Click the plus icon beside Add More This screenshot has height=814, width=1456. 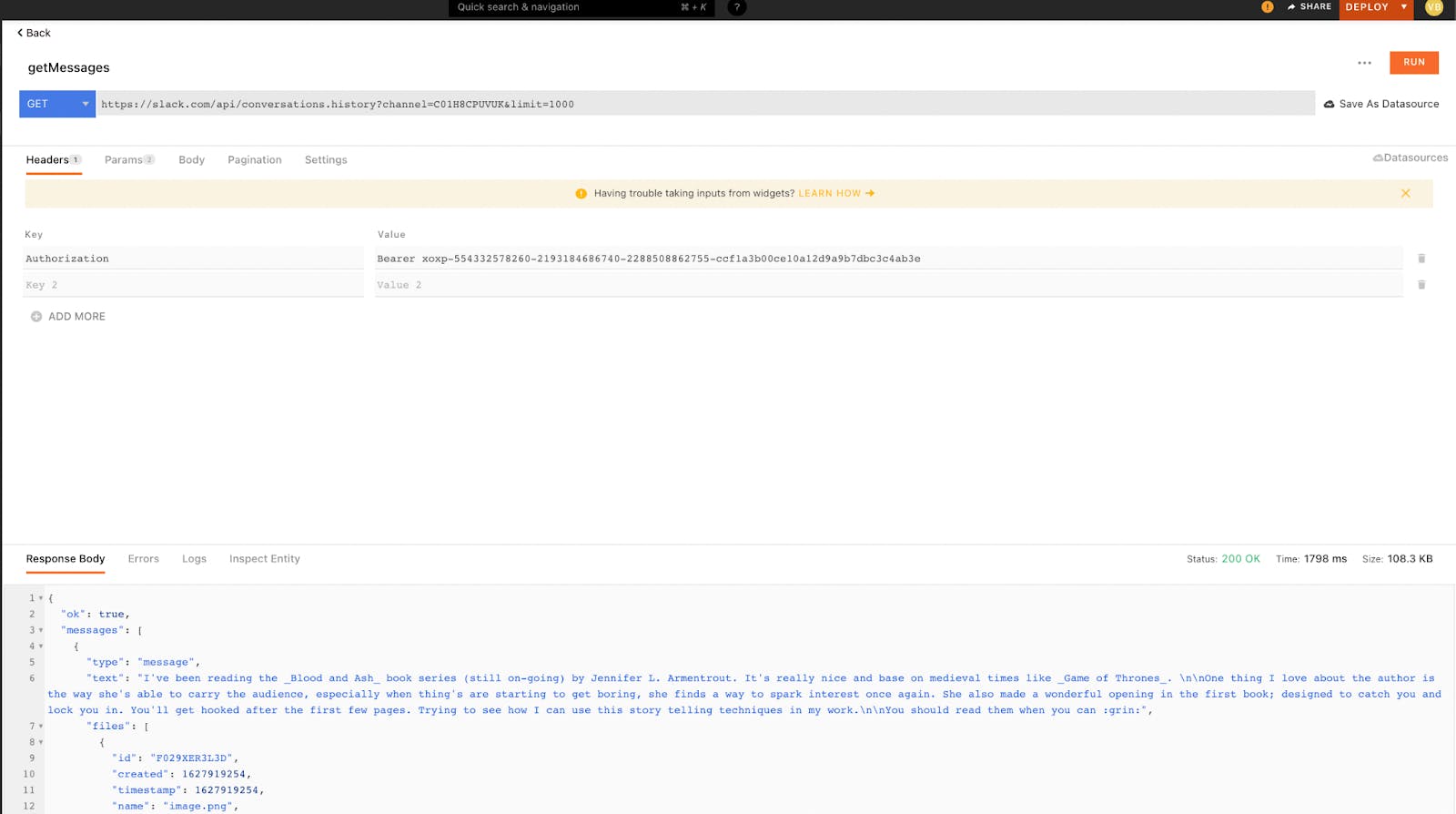pyautogui.click(x=36, y=317)
